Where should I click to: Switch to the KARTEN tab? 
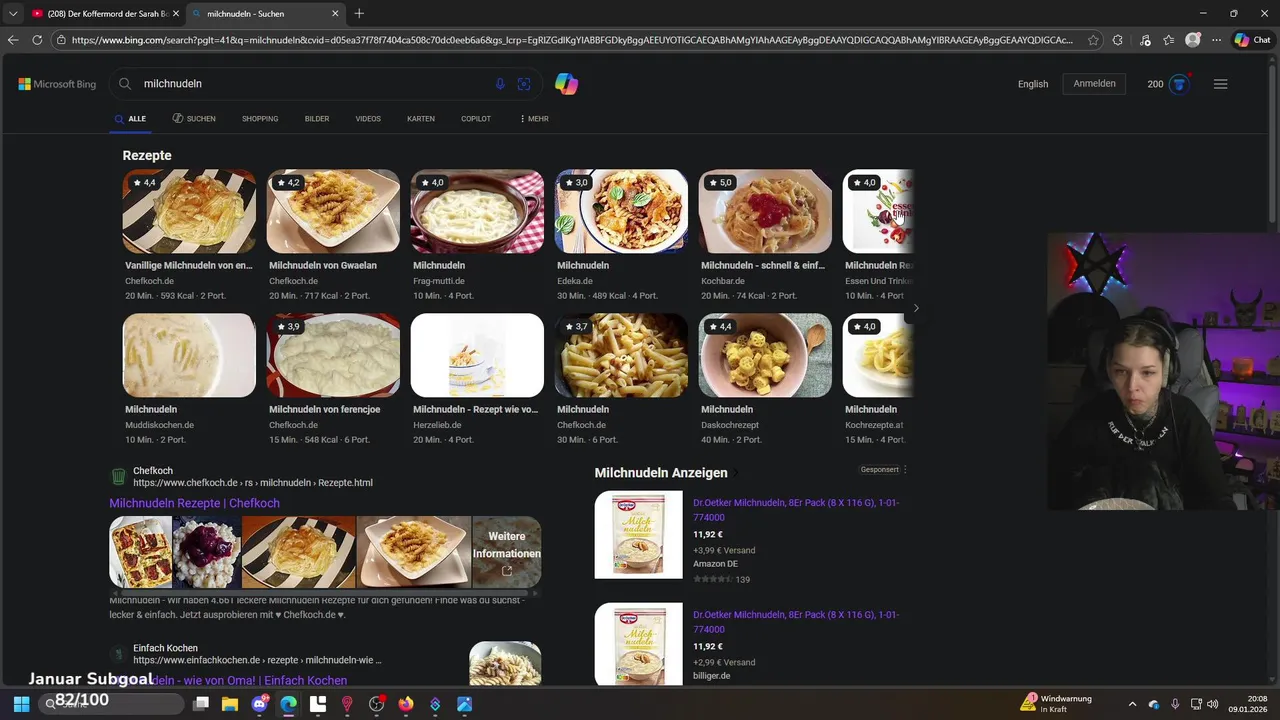click(421, 119)
